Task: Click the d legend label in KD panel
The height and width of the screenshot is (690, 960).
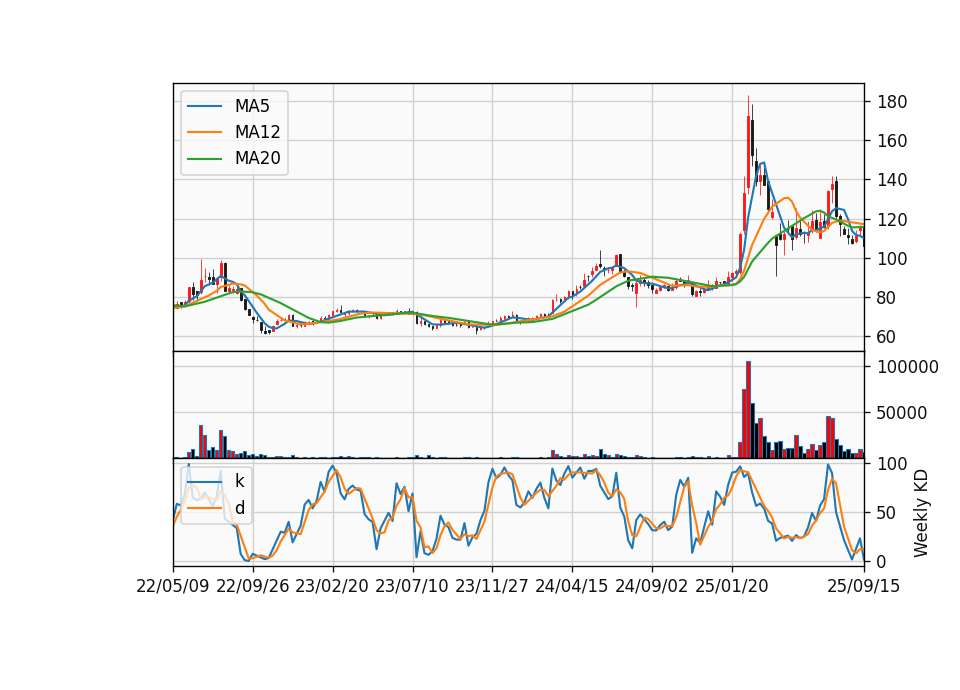Action: (x=239, y=508)
